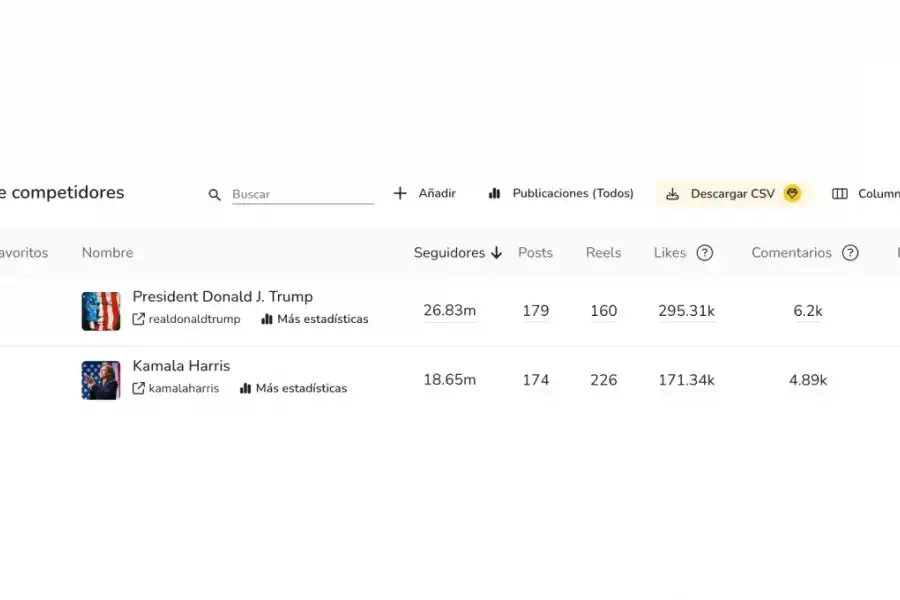Click the bar chart icon on Publicaciones (Todos)
Screen dimensions: 900x600
pos(495,193)
